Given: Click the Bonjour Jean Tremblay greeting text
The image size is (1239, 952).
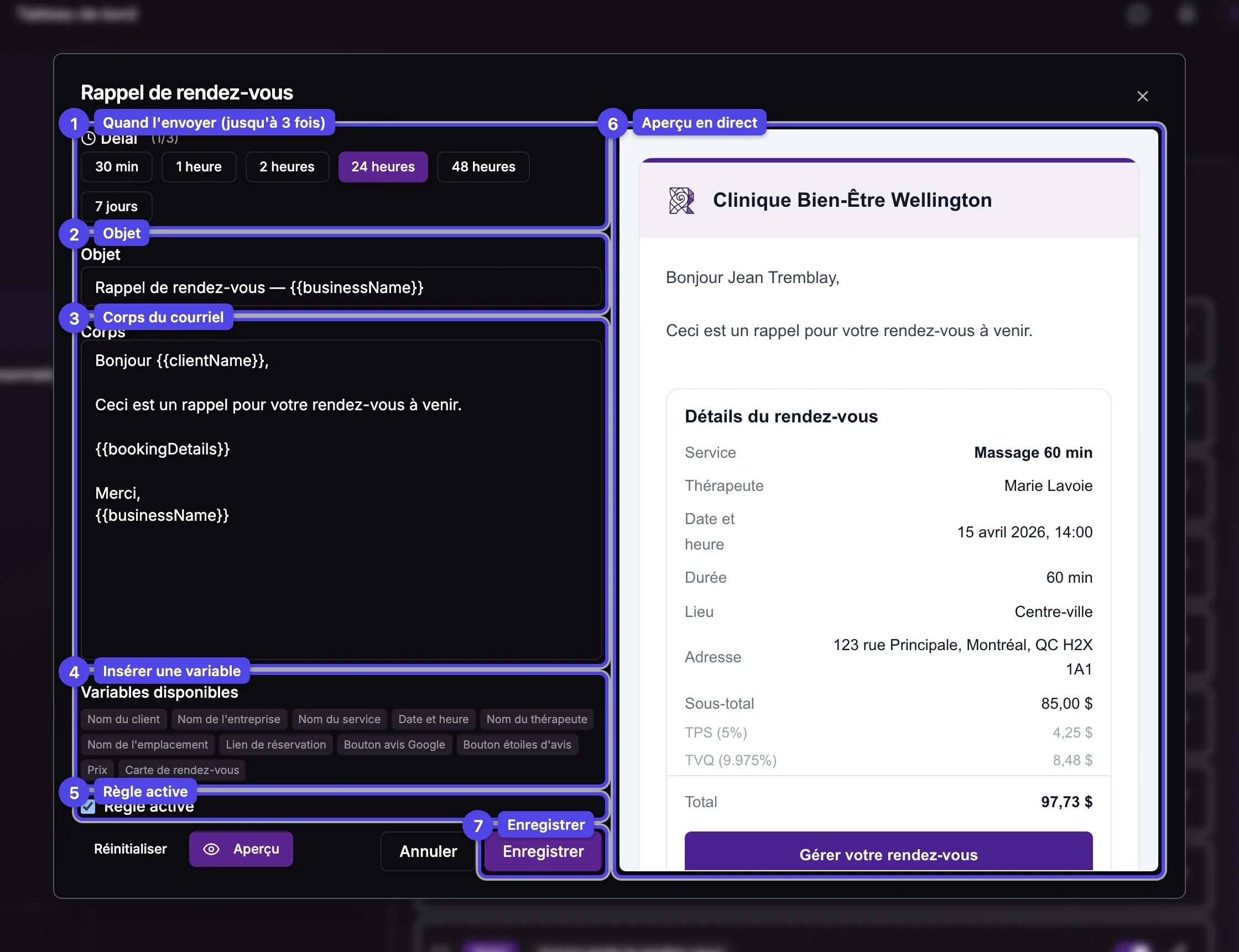Looking at the screenshot, I should coord(752,278).
